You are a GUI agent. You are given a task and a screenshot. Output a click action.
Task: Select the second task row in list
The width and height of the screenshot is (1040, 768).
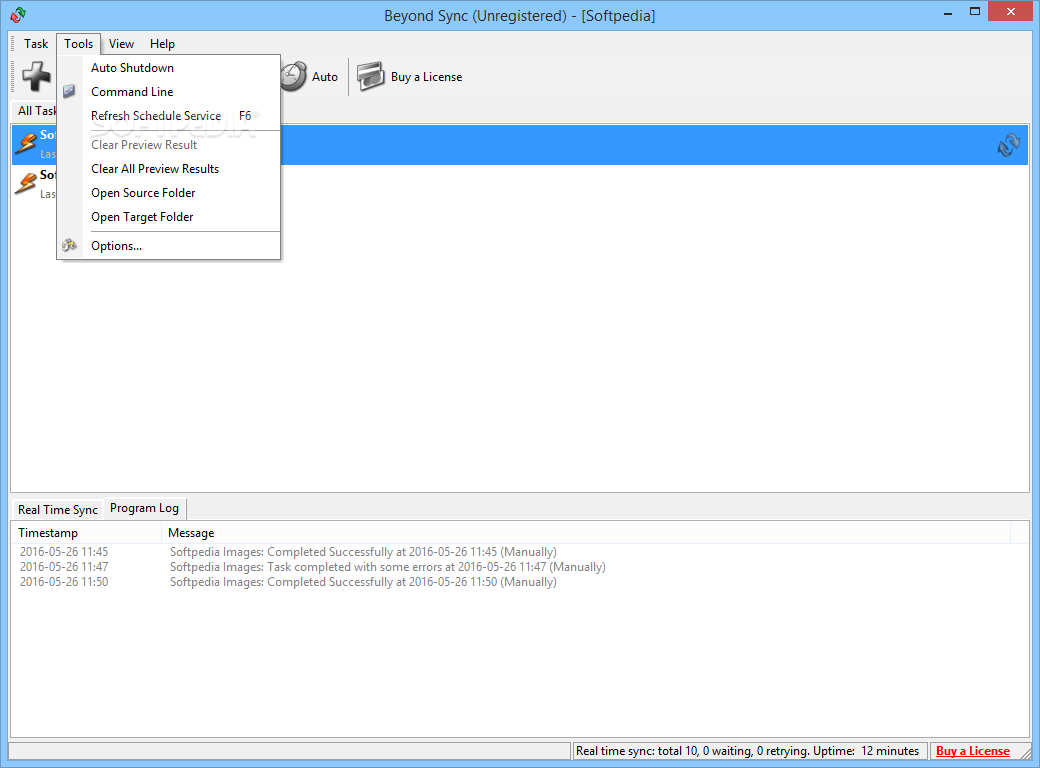519,184
